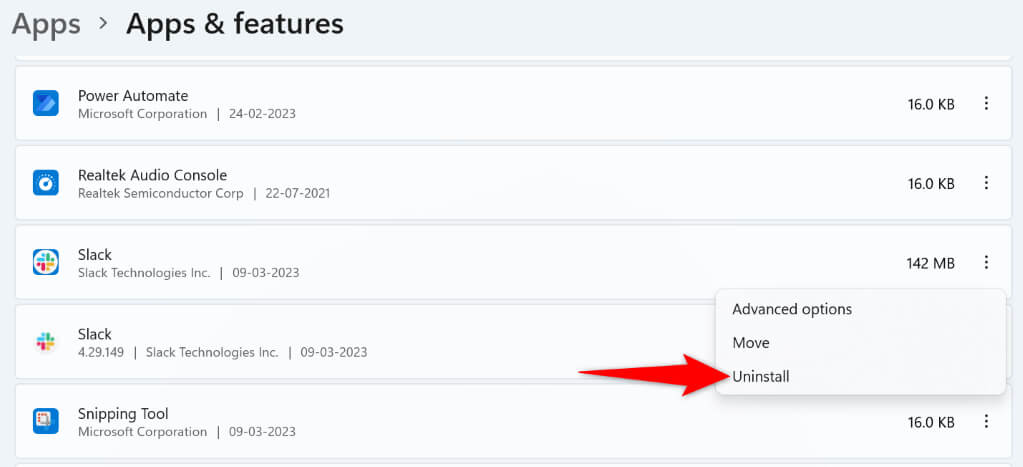1023x467 pixels.
Task: Click the Snipping Tool app icon
Action: [46, 421]
